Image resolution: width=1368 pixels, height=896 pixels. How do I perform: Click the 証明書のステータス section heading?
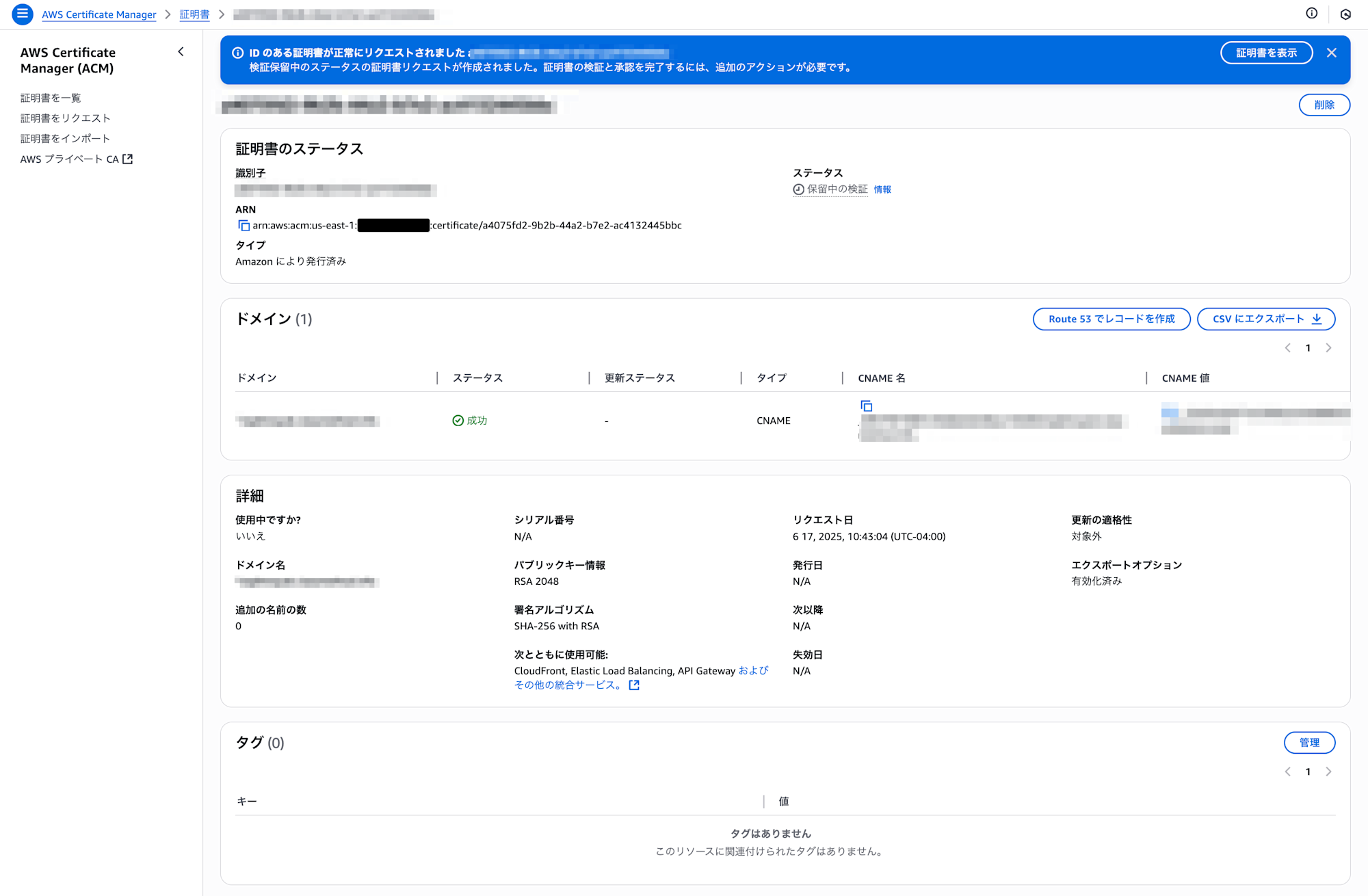(299, 149)
